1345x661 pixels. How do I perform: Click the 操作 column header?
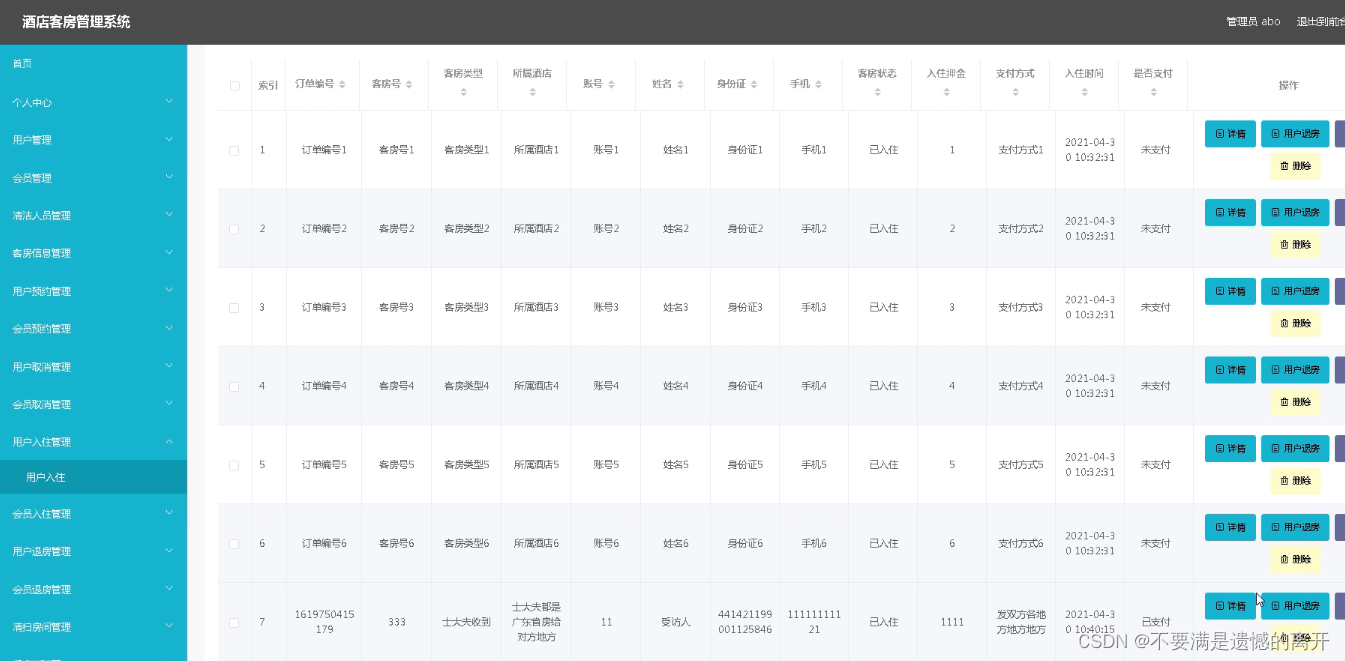tap(1288, 86)
